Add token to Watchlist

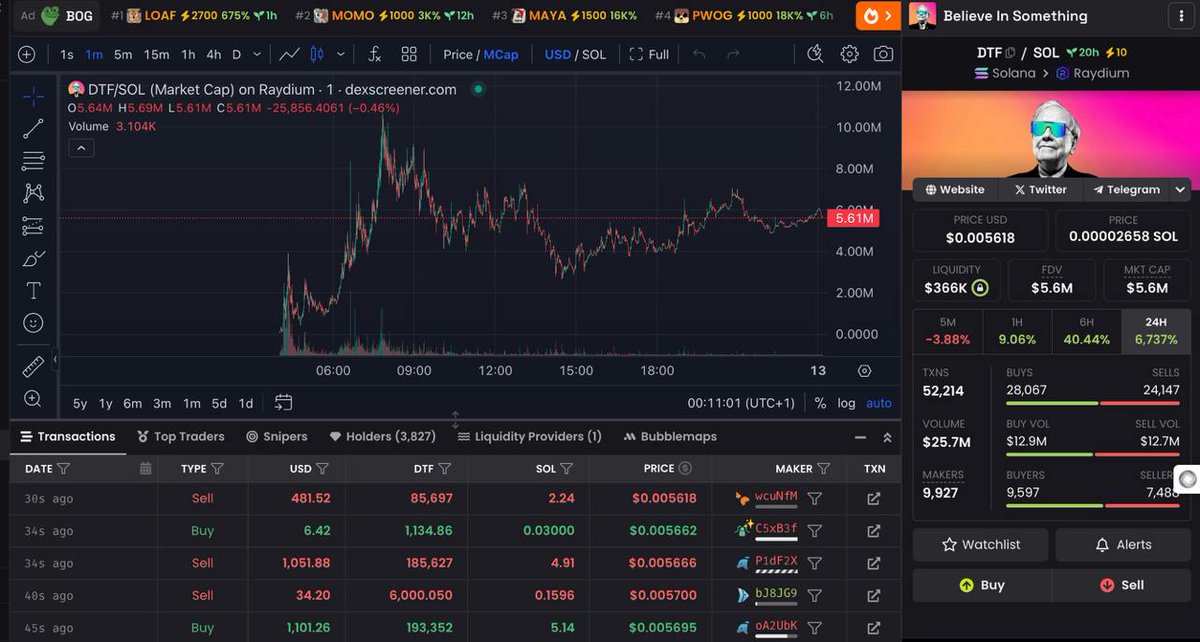[x=980, y=545]
